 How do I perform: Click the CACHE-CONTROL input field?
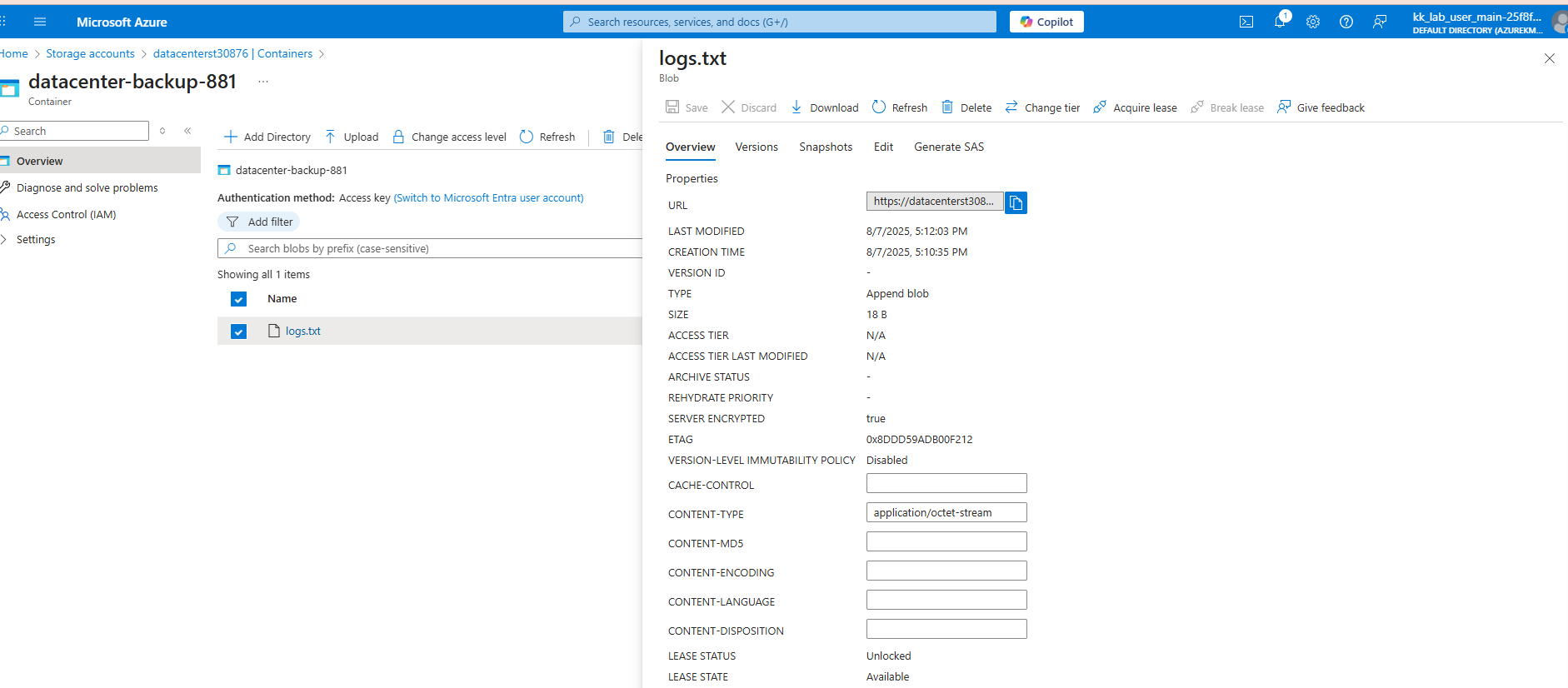point(946,484)
